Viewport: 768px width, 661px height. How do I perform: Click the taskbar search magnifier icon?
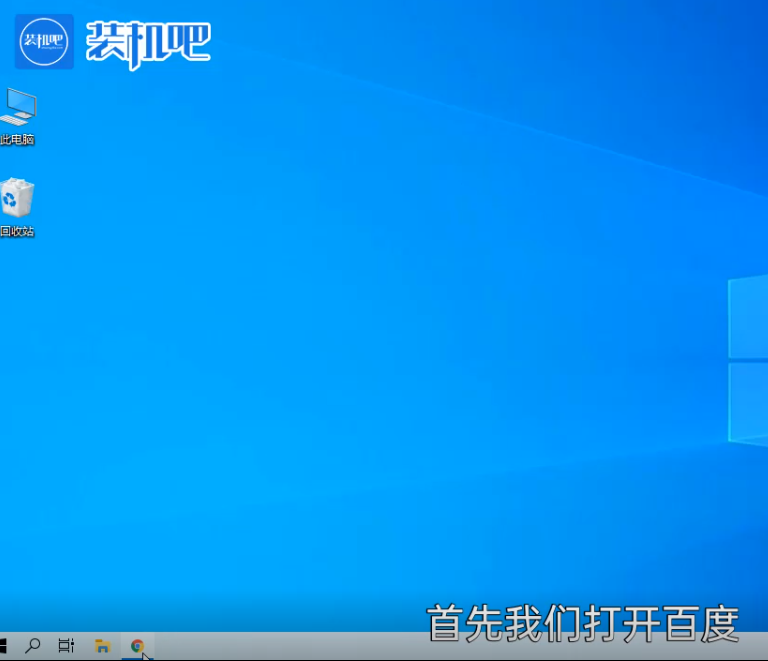point(33,646)
